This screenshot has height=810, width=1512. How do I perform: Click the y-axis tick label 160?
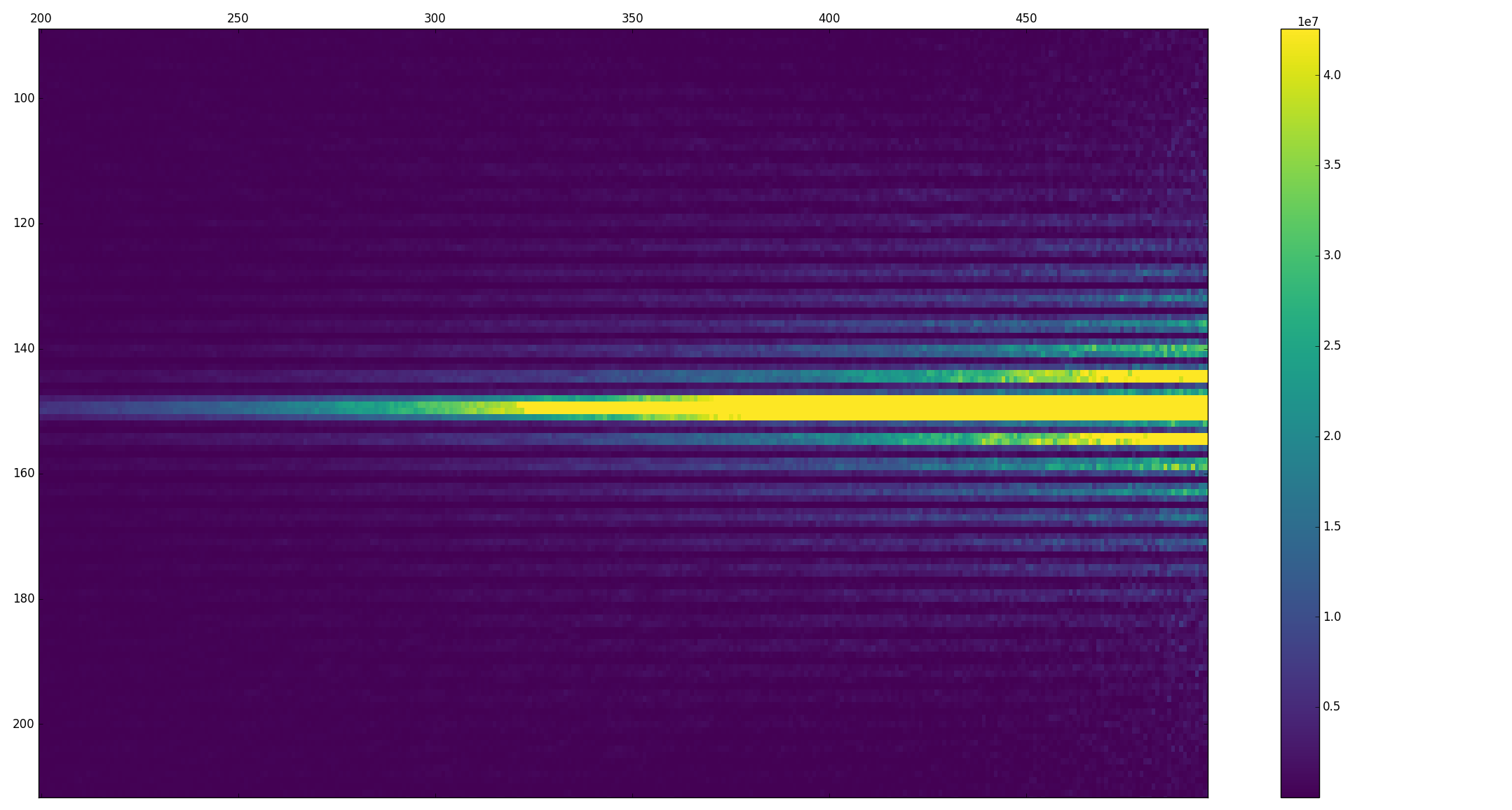click(x=24, y=474)
